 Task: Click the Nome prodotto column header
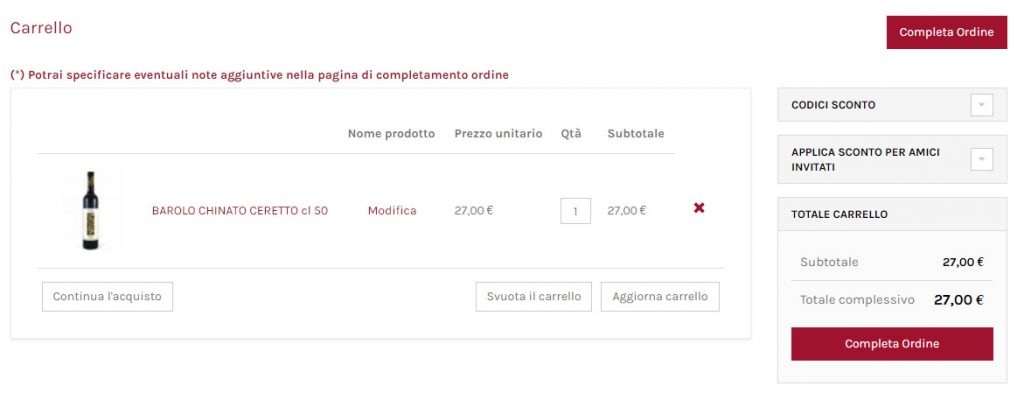point(391,133)
